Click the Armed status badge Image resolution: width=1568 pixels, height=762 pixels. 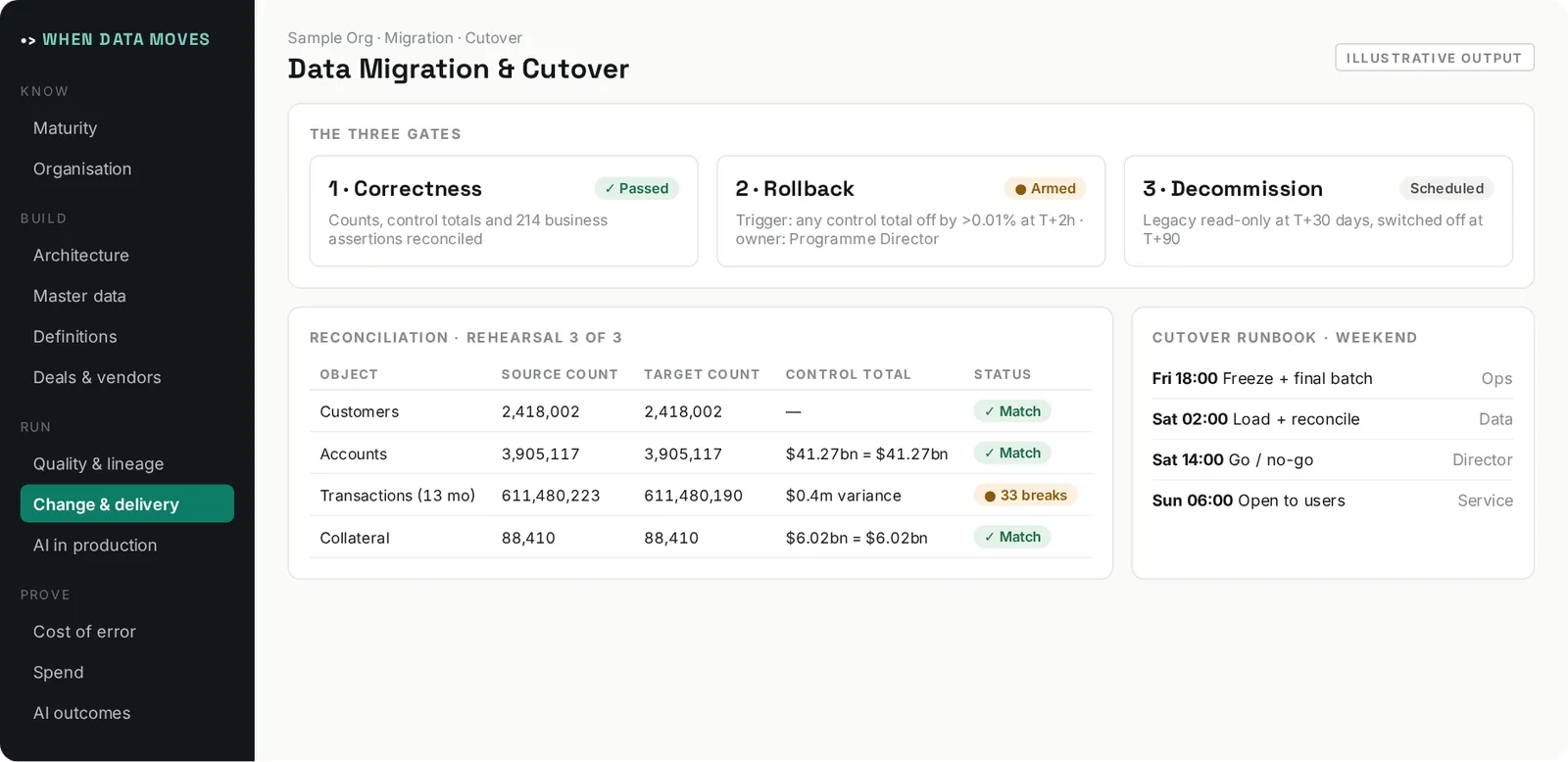click(1045, 188)
